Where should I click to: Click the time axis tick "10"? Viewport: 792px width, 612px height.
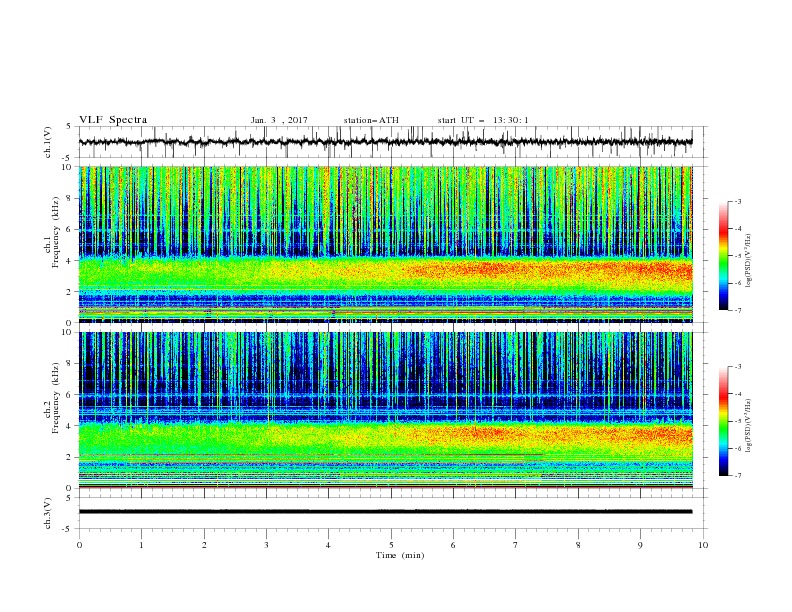(703, 545)
